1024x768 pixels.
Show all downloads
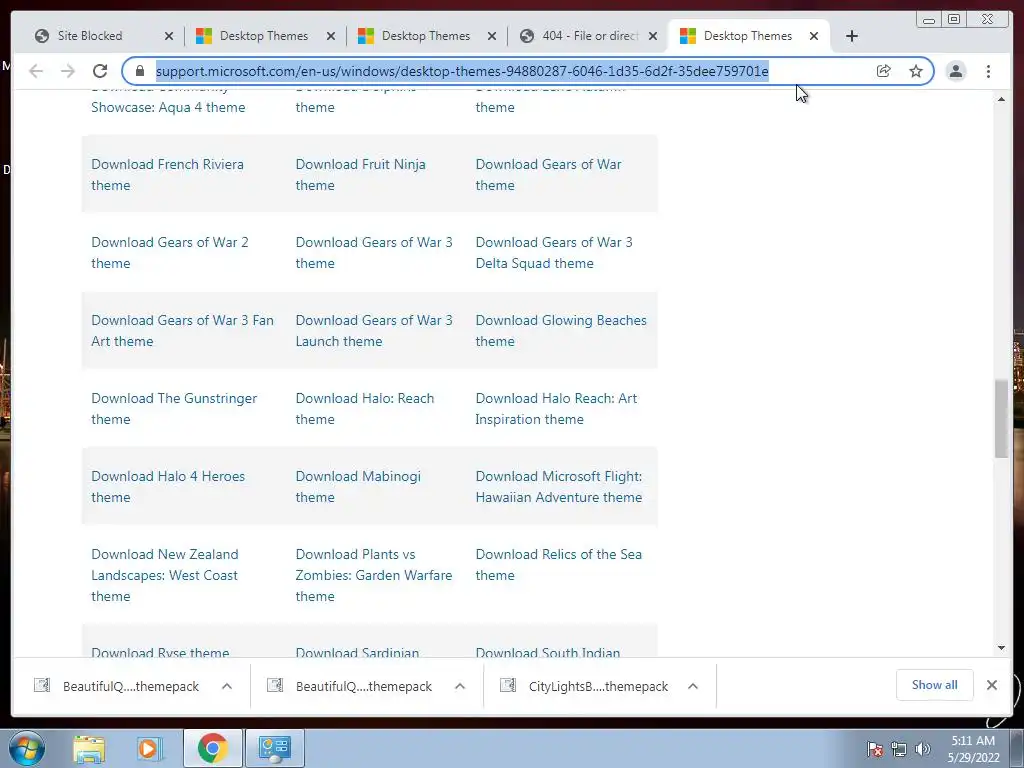tap(935, 685)
